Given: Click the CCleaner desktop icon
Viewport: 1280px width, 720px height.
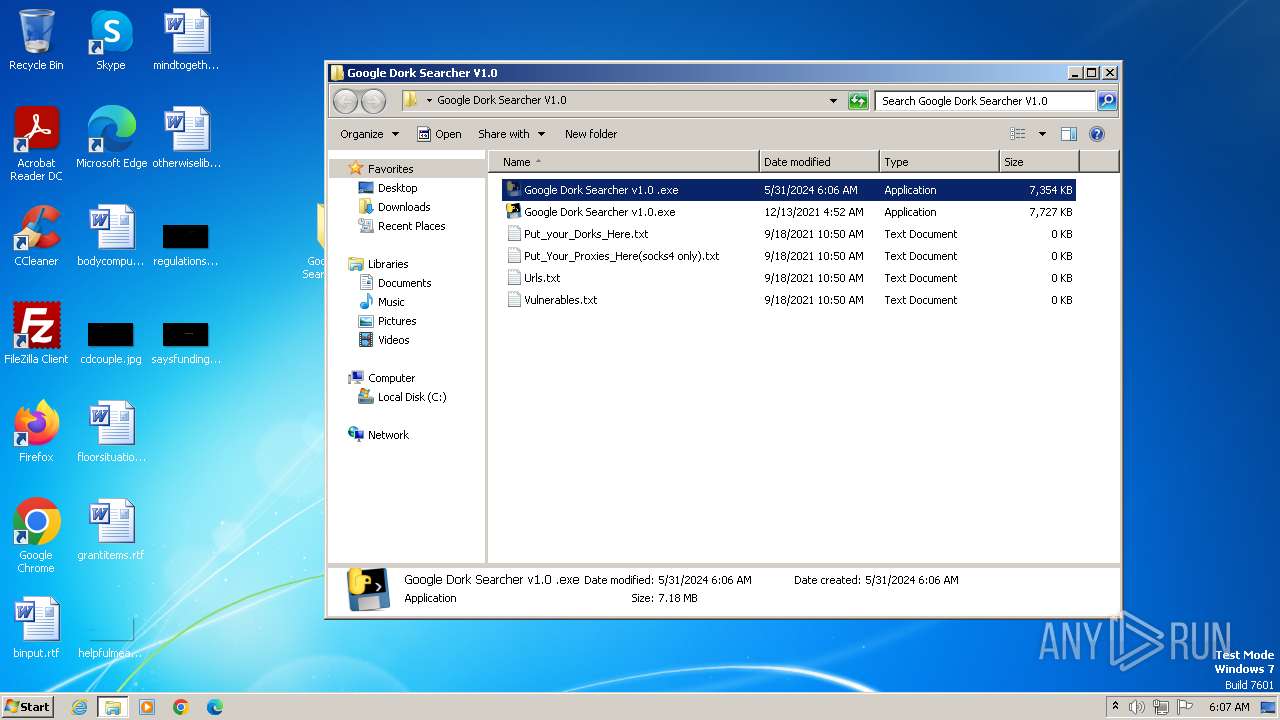Looking at the screenshot, I should point(36,236).
